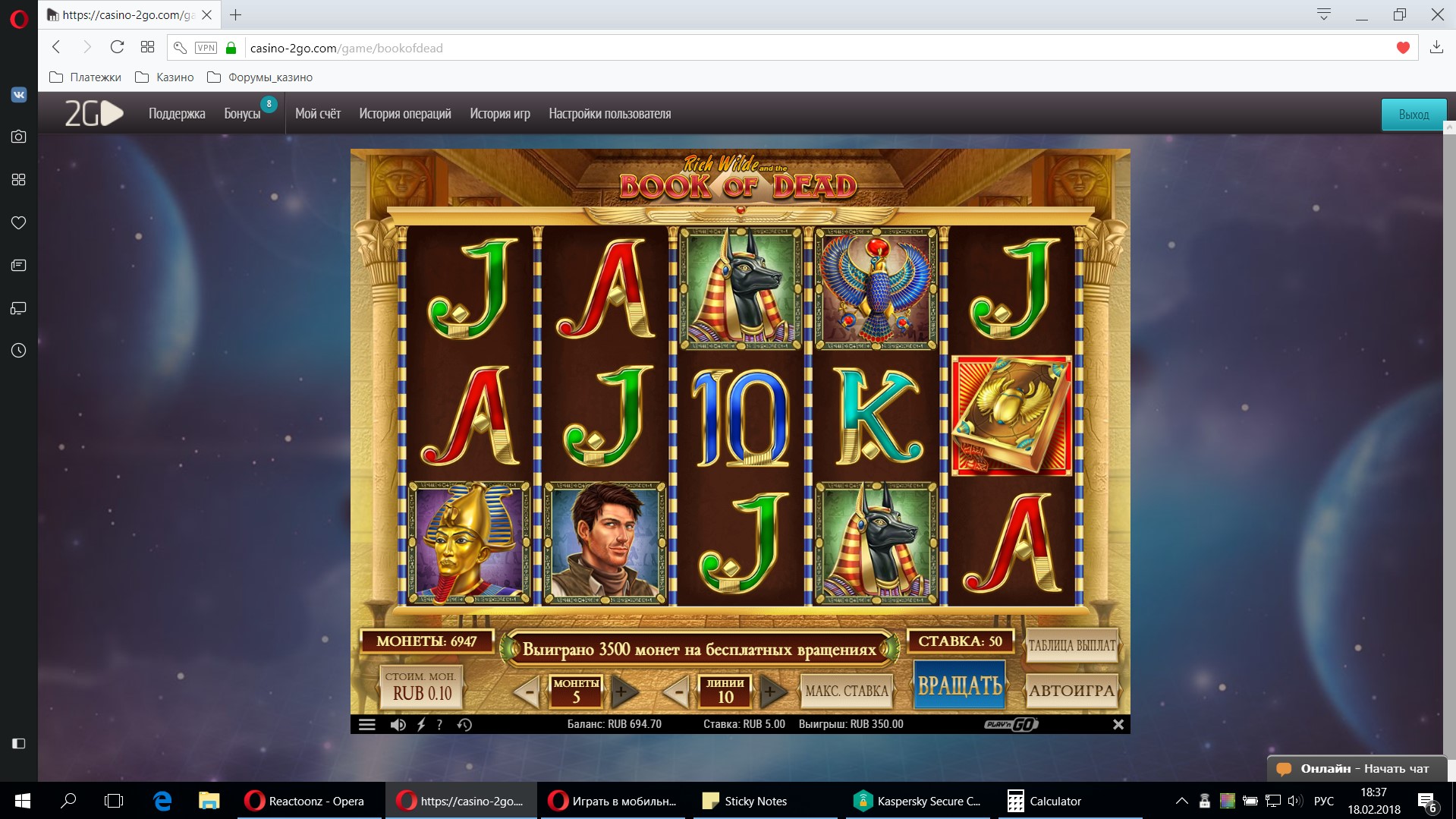Click the coin value RUB 0.10 box

(x=422, y=687)
